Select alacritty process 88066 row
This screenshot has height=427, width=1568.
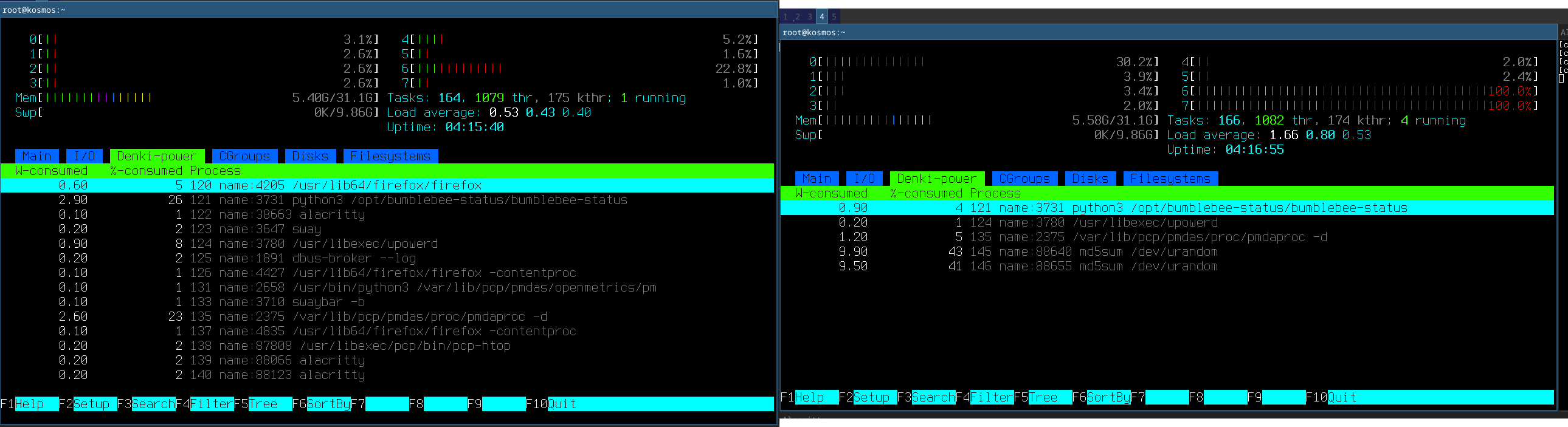(387, 361)
